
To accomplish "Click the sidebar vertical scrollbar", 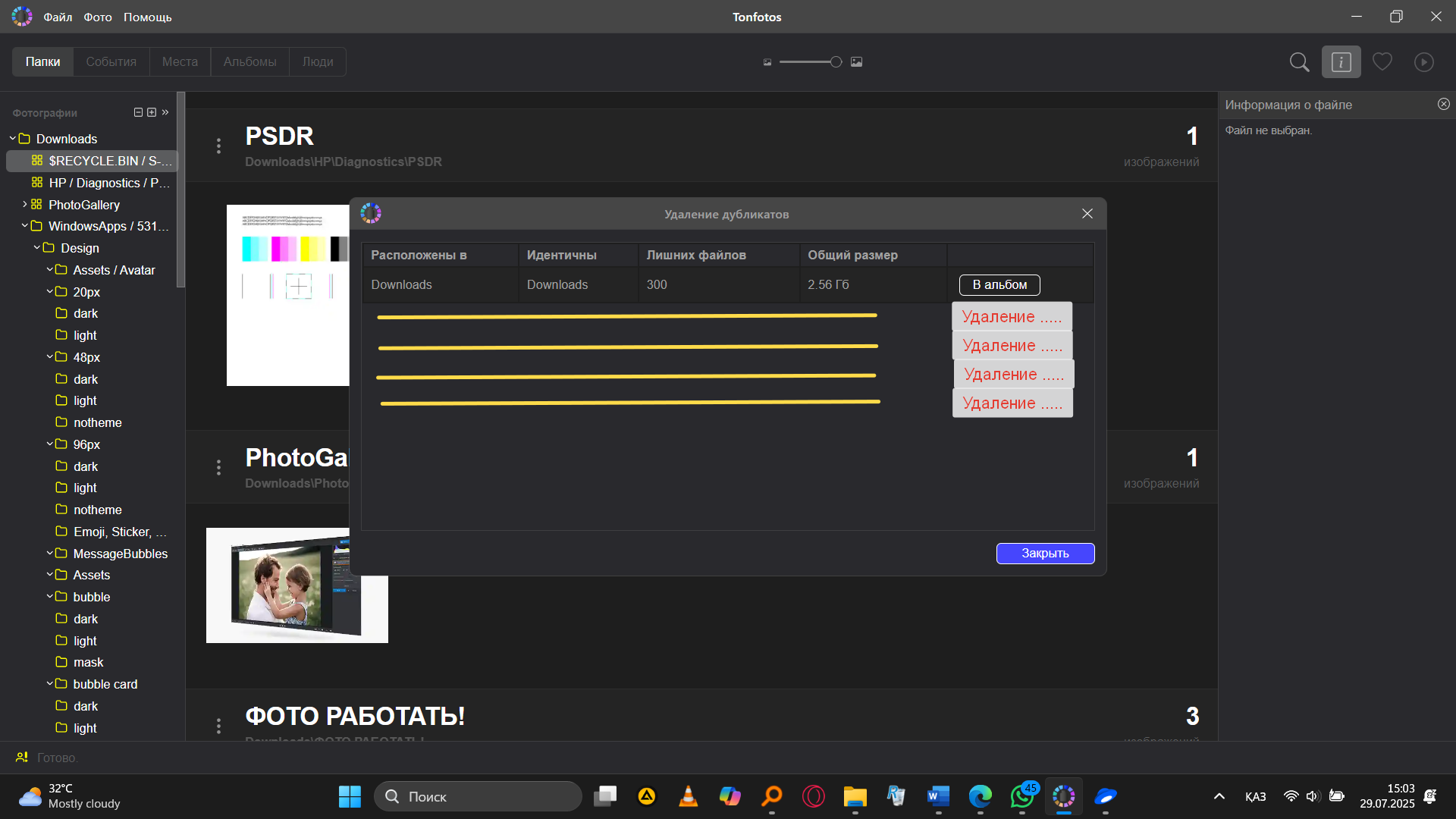I will click(x=180, y=190).
